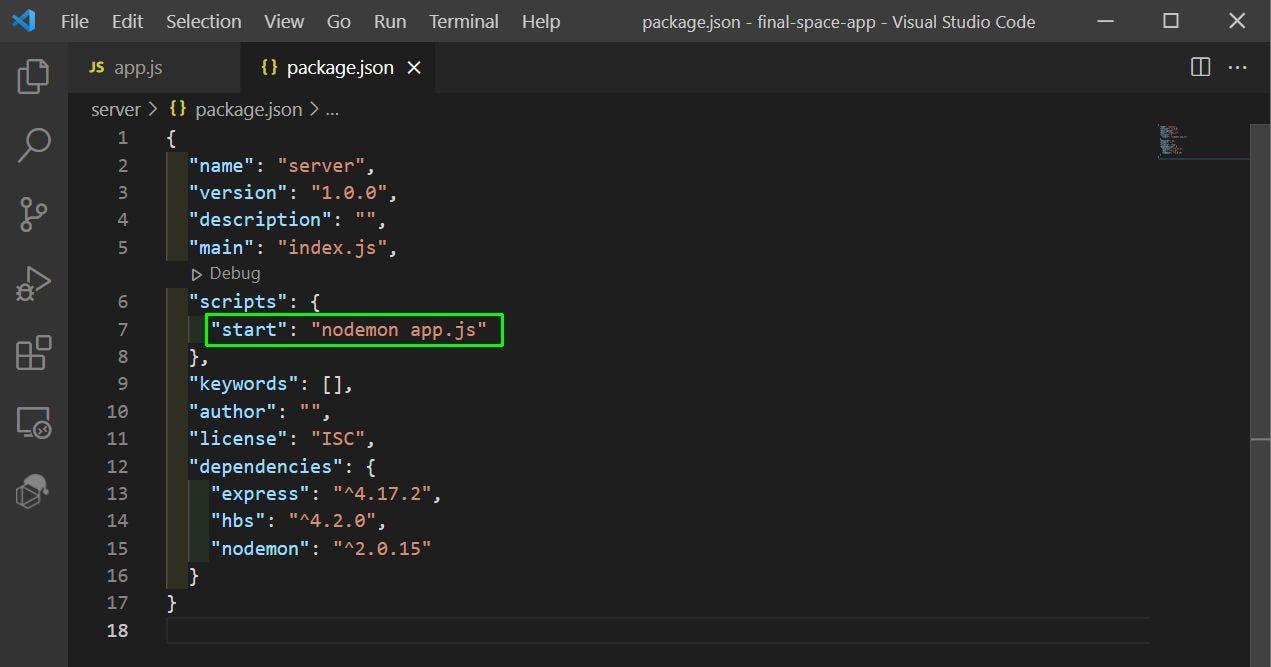Click the "^4.17.2" version value

click(x=381, y=494)
